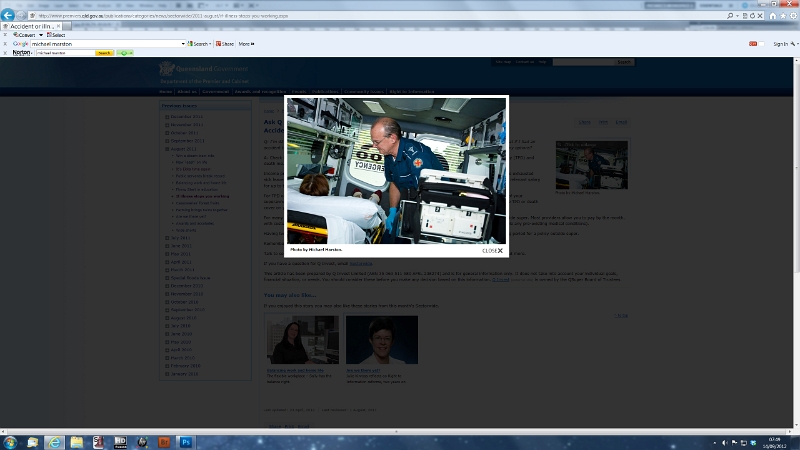Open Internet Explorer from the taskbar
This screenshot has height=450, width=800.
tap(54, 442)
